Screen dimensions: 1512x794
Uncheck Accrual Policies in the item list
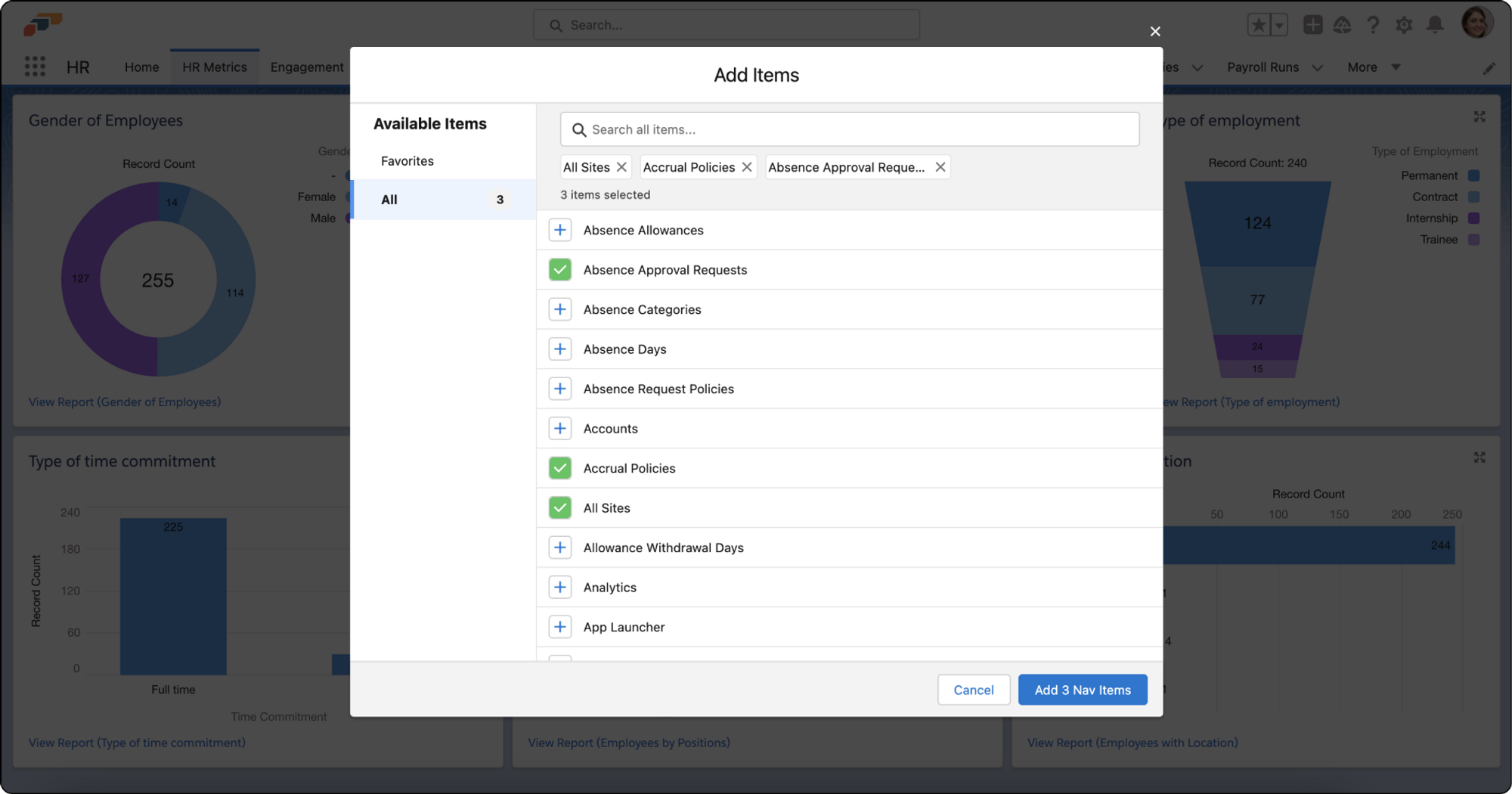click(x=559, y=467)
